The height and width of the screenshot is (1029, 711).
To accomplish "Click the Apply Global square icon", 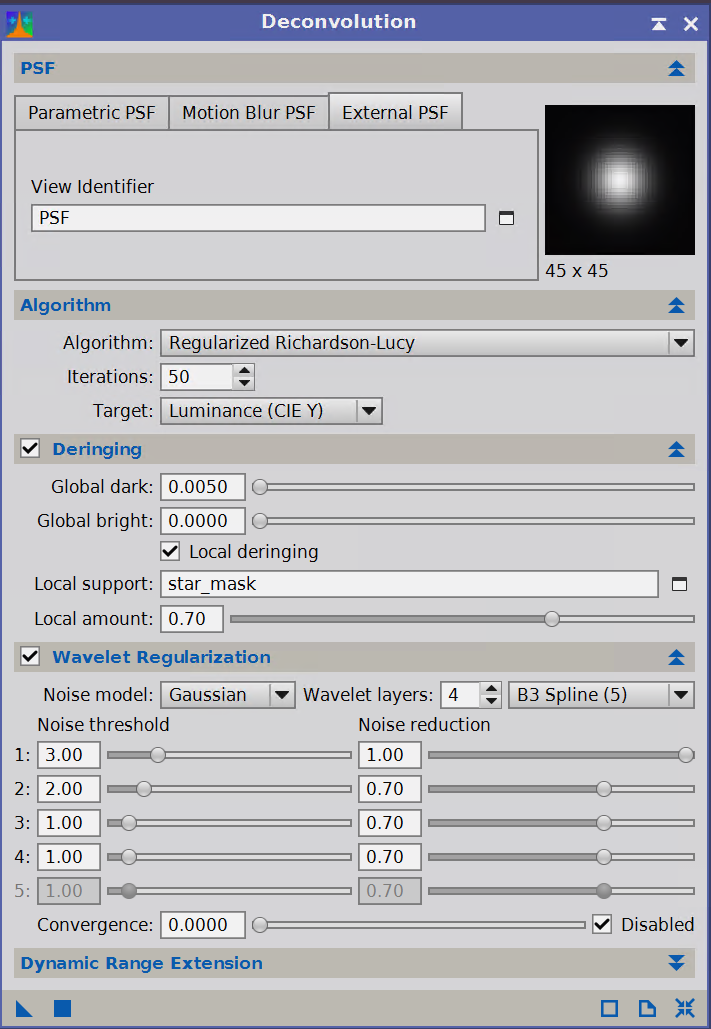I will (x=62, y=1009).
